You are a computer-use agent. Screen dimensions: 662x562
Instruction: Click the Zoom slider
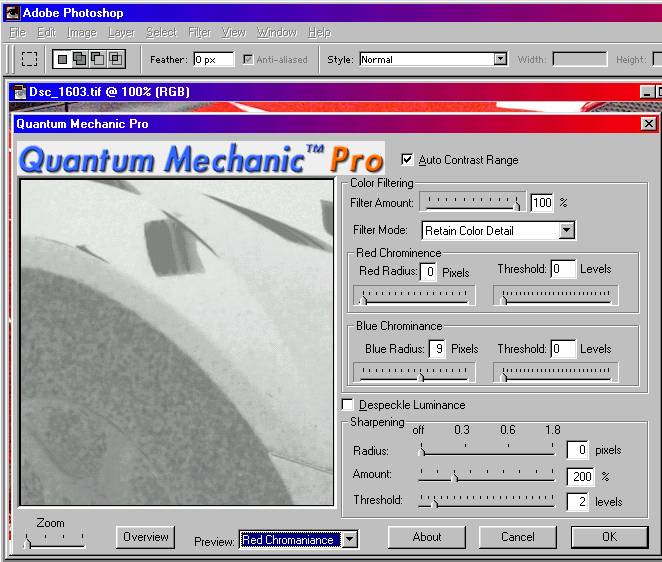[x=55, y=541]
